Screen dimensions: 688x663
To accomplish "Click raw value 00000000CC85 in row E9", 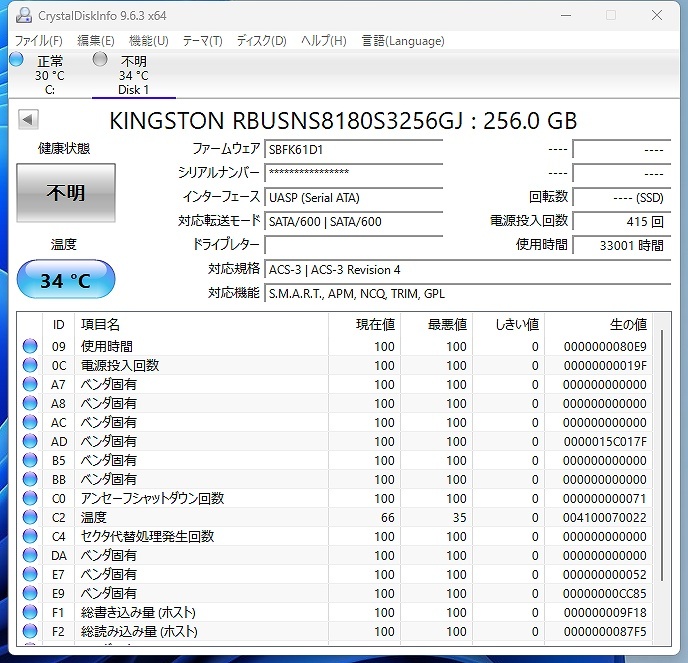I will 605,593.
